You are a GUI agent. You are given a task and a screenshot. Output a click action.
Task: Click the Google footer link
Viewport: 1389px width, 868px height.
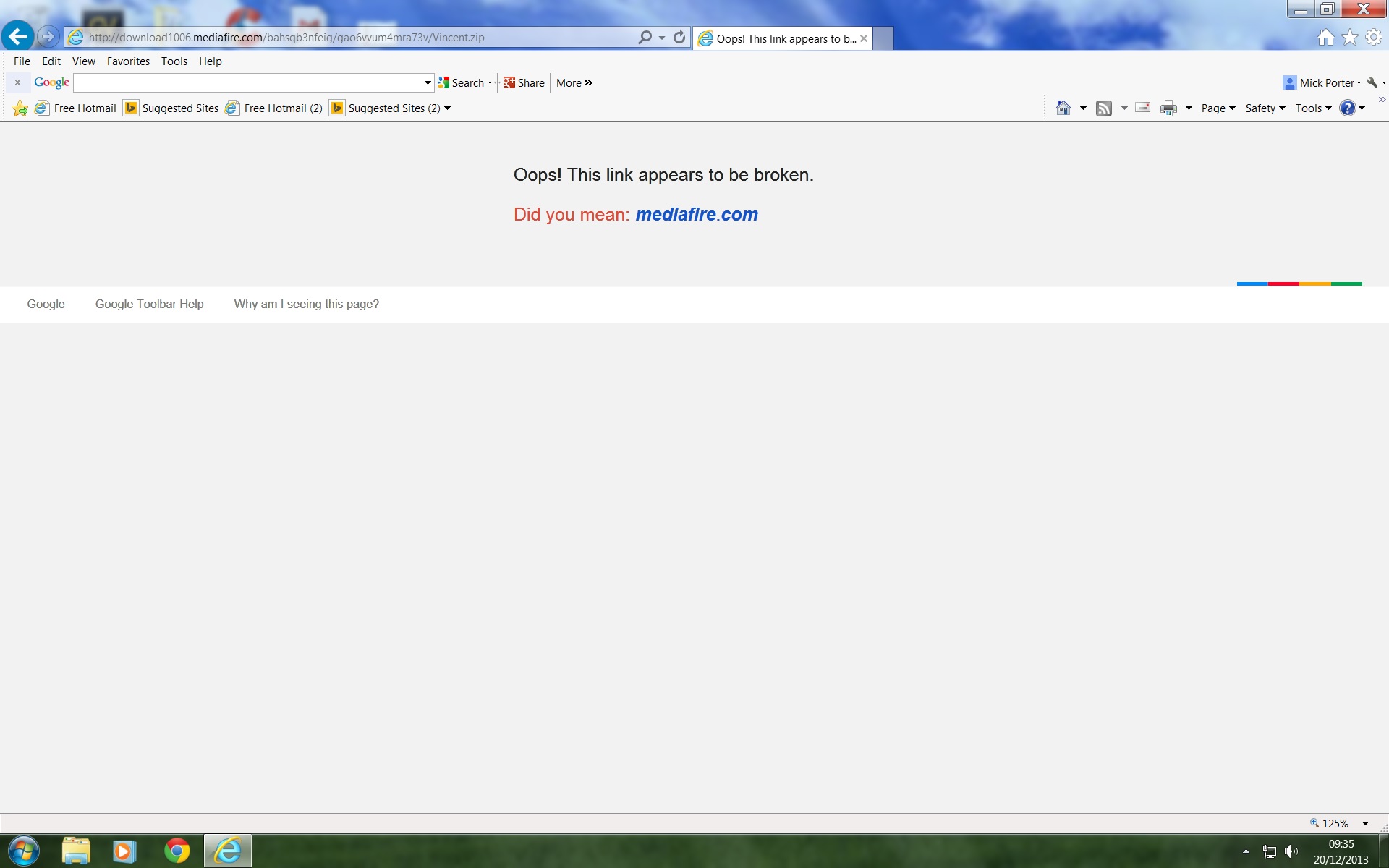tap(46, 305)
